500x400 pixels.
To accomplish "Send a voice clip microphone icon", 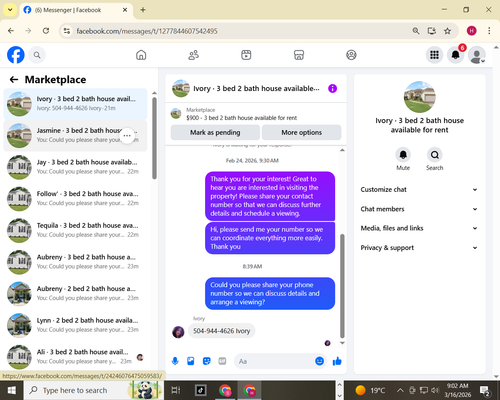I will [x=175, y=361].
